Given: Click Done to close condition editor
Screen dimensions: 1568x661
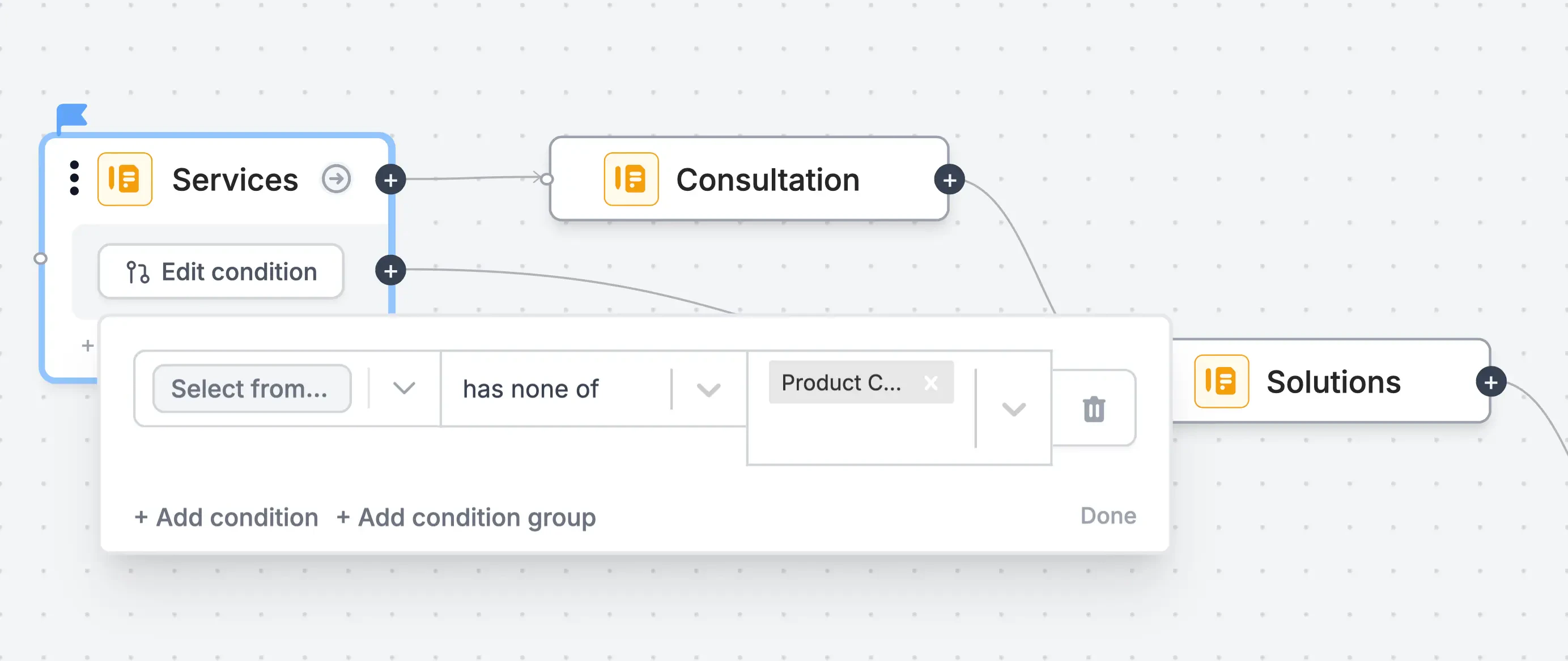Looking at the screenshot, I should point(1108,516).
